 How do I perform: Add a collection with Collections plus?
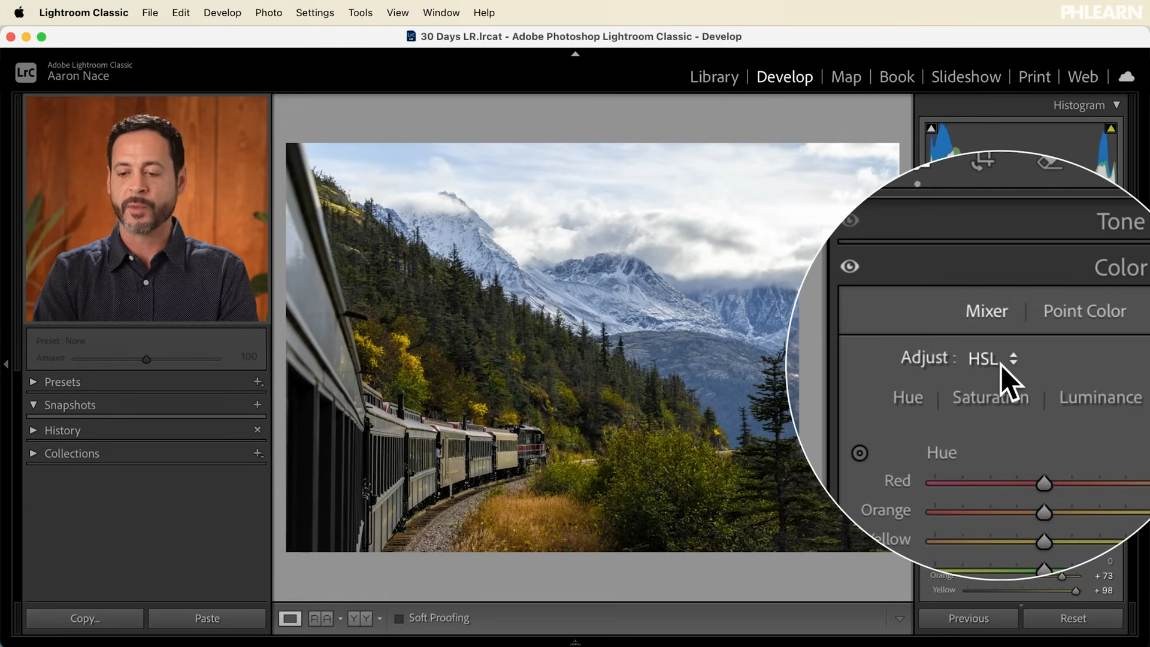tap(257, 453)
